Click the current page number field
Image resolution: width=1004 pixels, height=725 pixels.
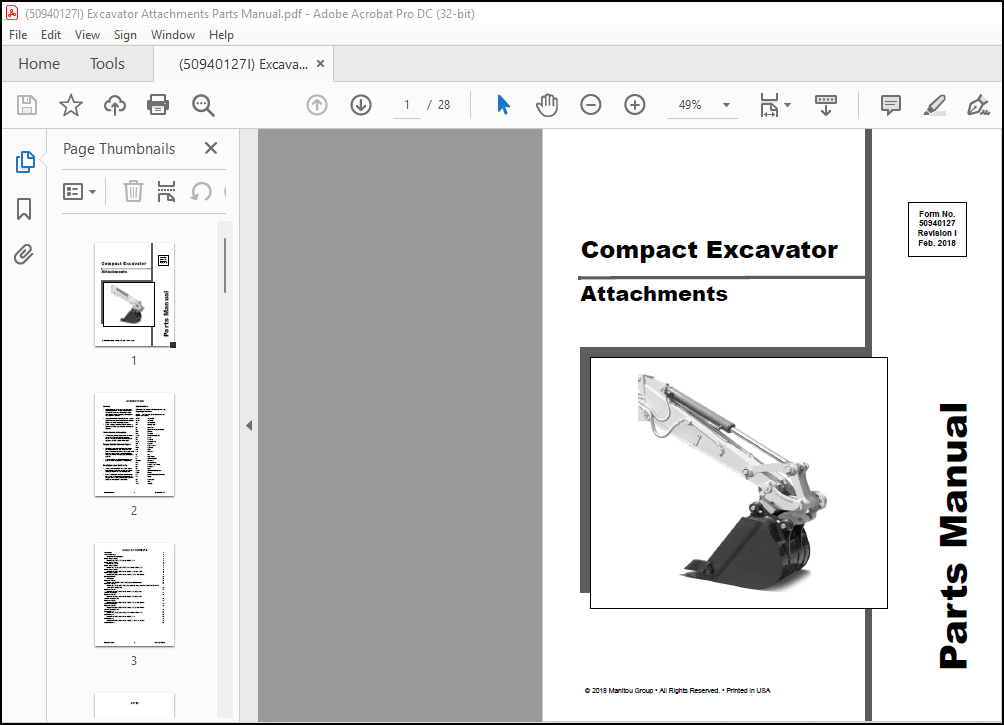(407, 105)
